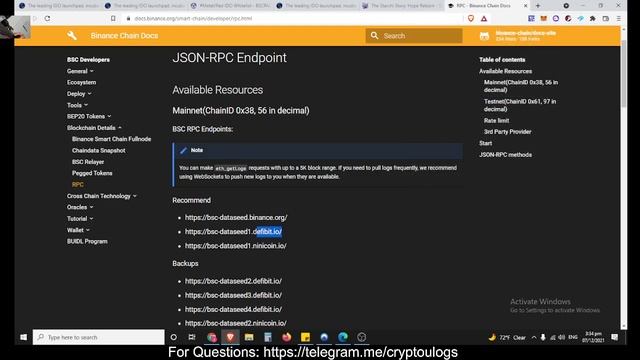Reload the page with the browser refresh icon
Viewport: 640px width, 360px height.
click(47, 18)
